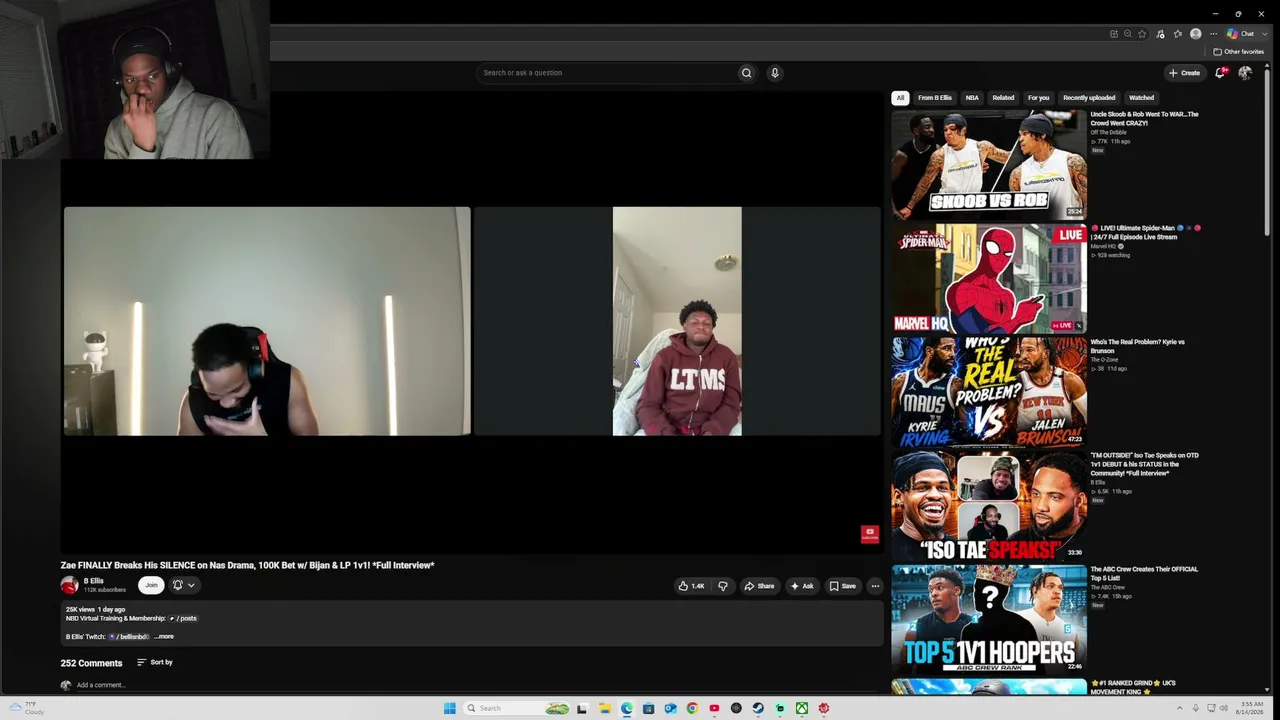Open browser profile avatar
The image size is (1280, 720).
pos(1195,34)
